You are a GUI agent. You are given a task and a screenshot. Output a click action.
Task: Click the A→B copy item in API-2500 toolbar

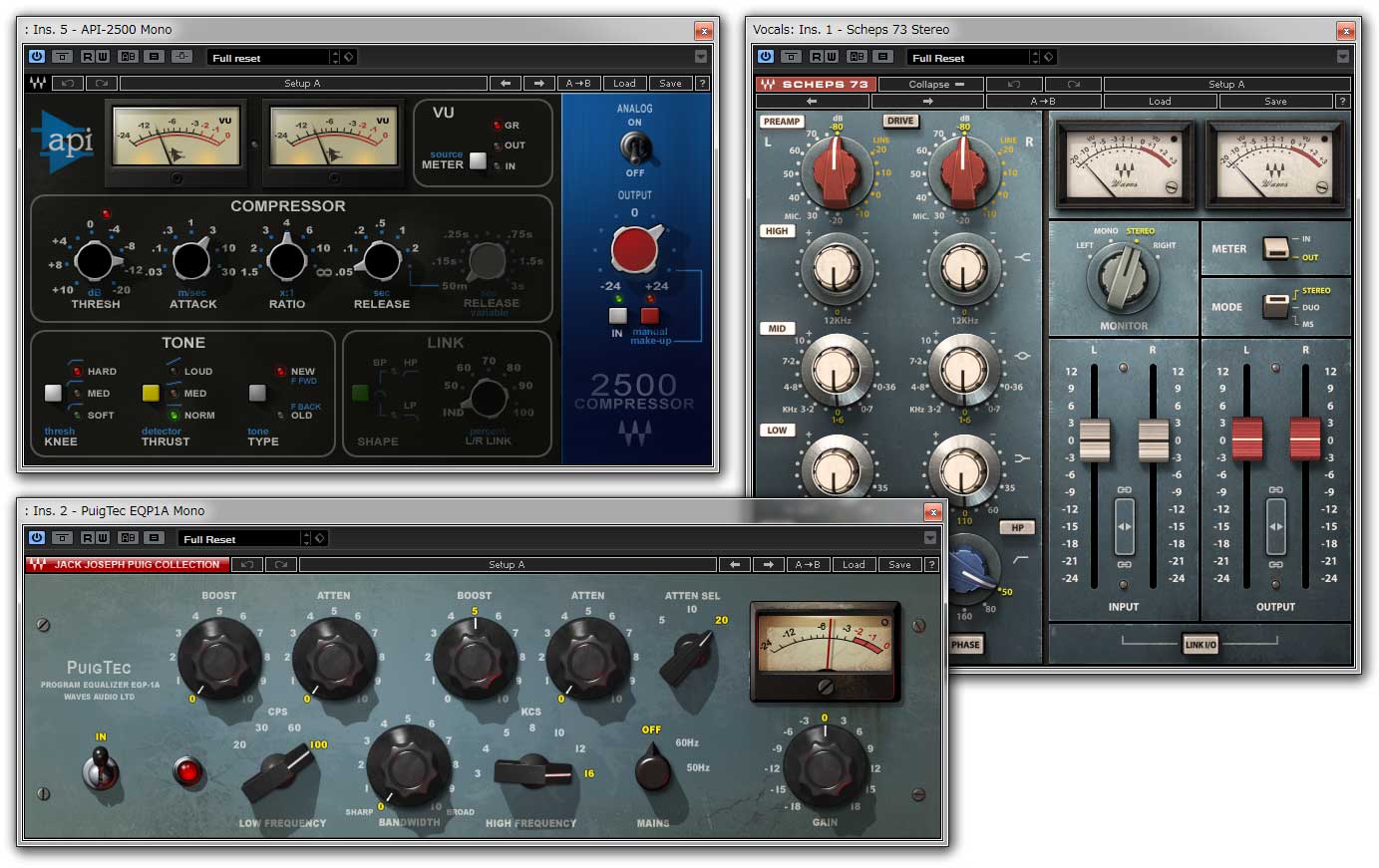pos(577,84)
